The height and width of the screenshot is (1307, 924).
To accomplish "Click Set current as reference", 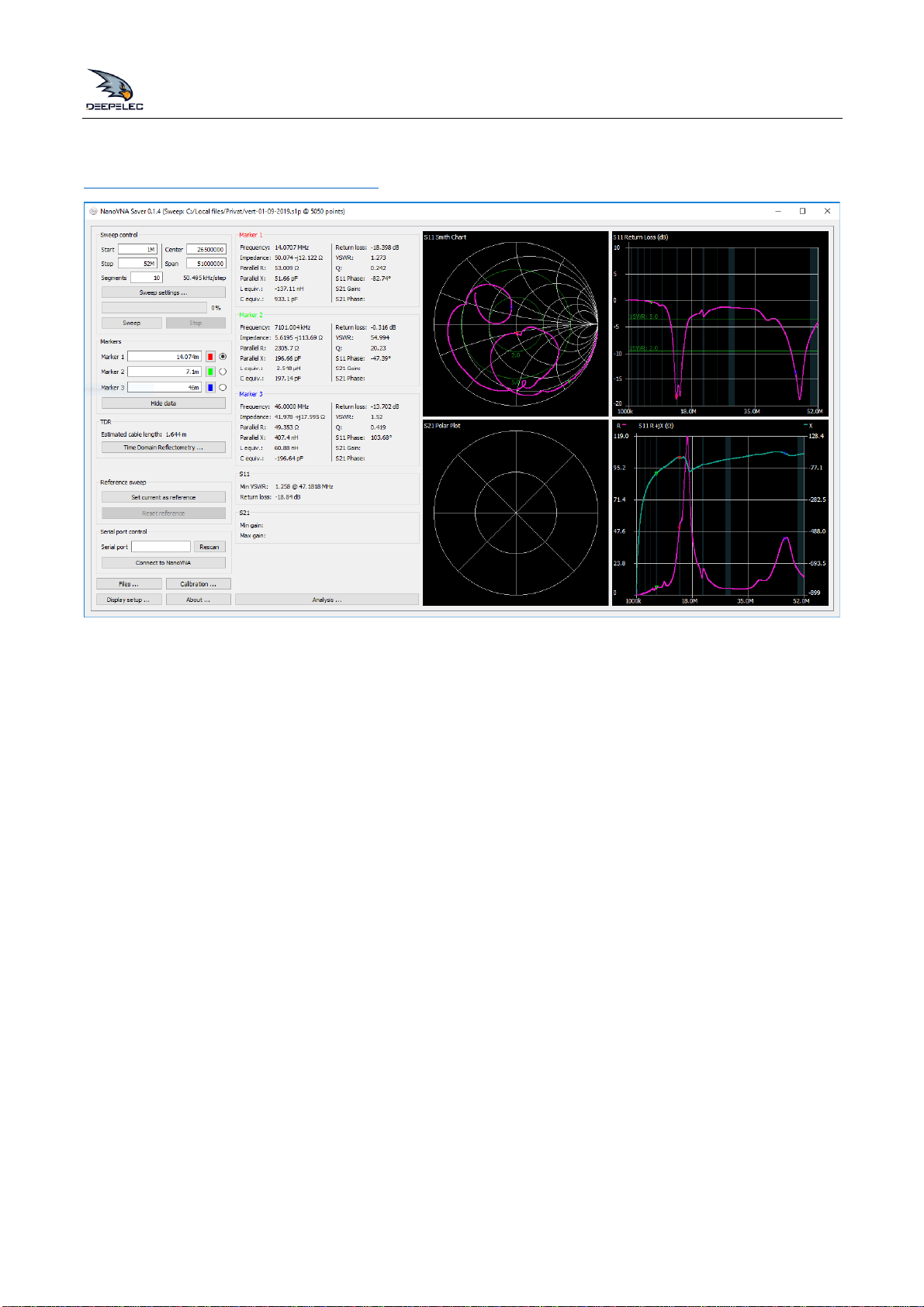I will coord(164,497).
